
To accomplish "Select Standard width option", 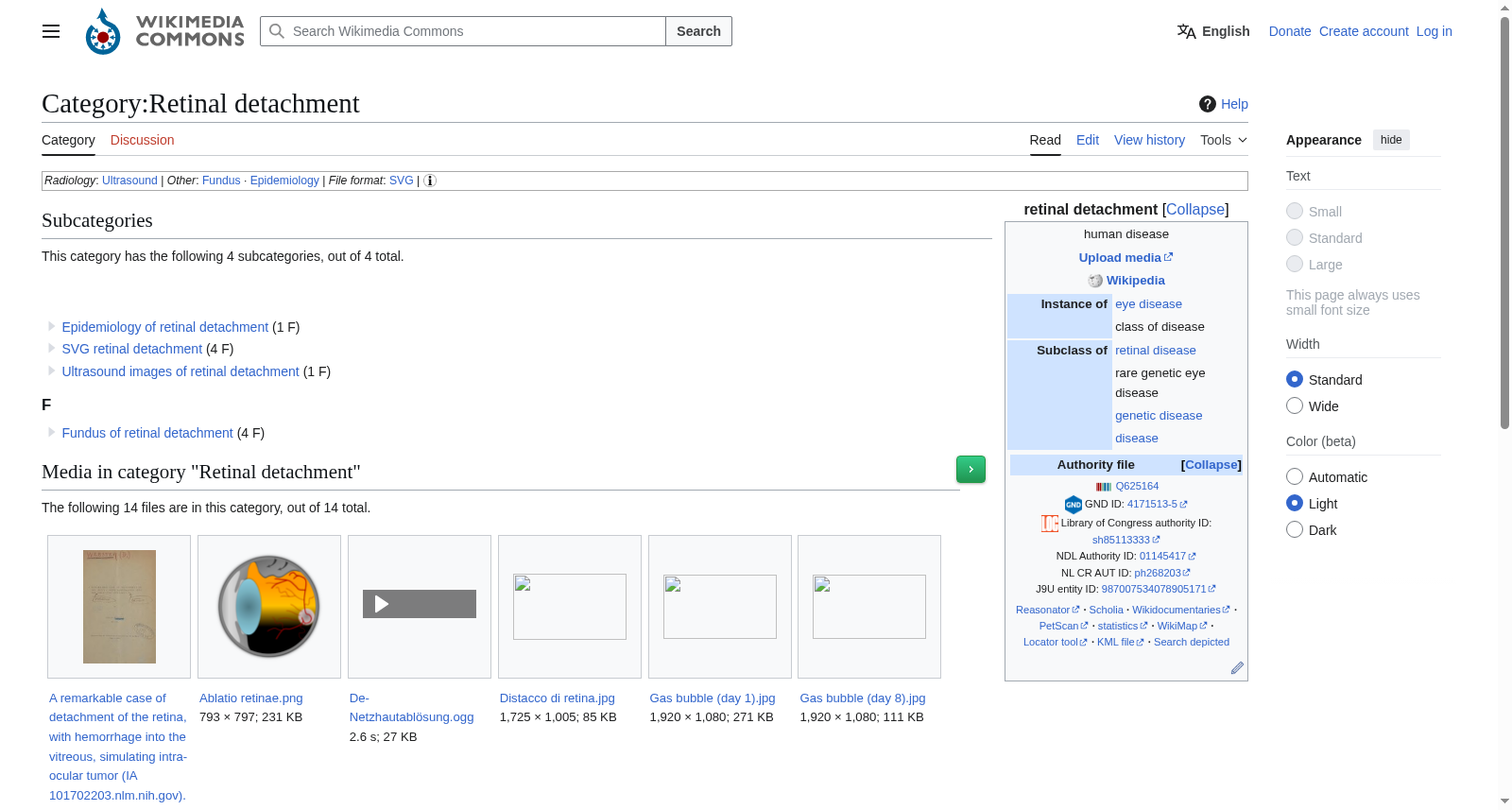I will click(1295, 379).
